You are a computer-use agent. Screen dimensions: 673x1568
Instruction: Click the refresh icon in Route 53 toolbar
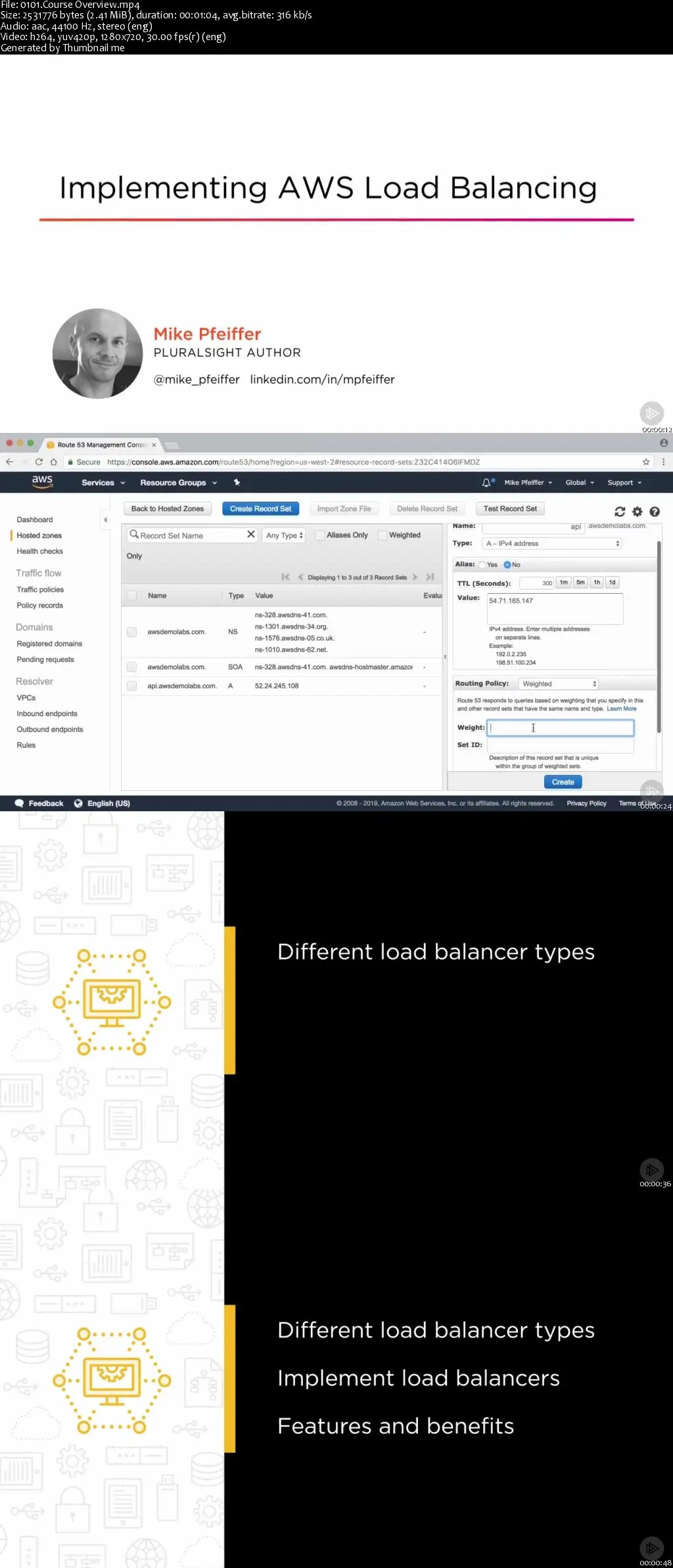tap(620, 512)
